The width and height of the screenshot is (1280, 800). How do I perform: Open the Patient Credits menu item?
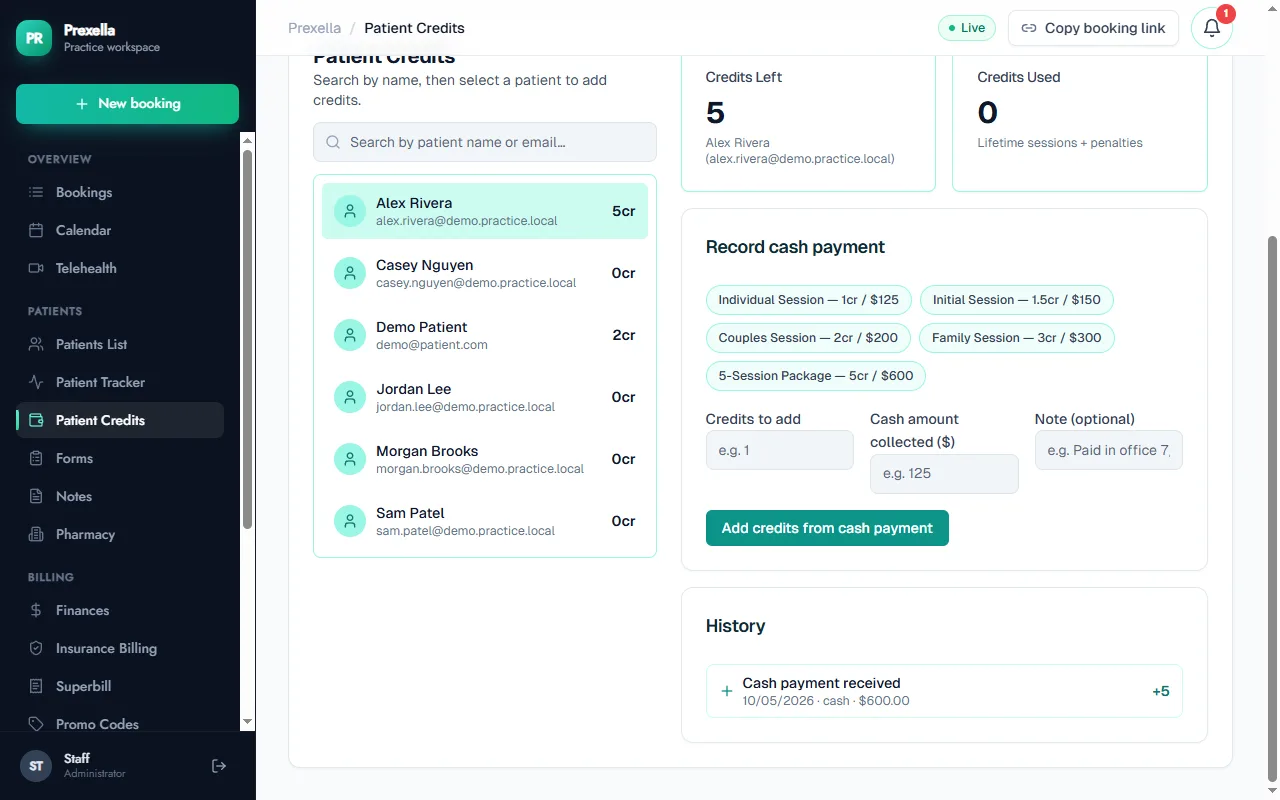click(120, 420)
